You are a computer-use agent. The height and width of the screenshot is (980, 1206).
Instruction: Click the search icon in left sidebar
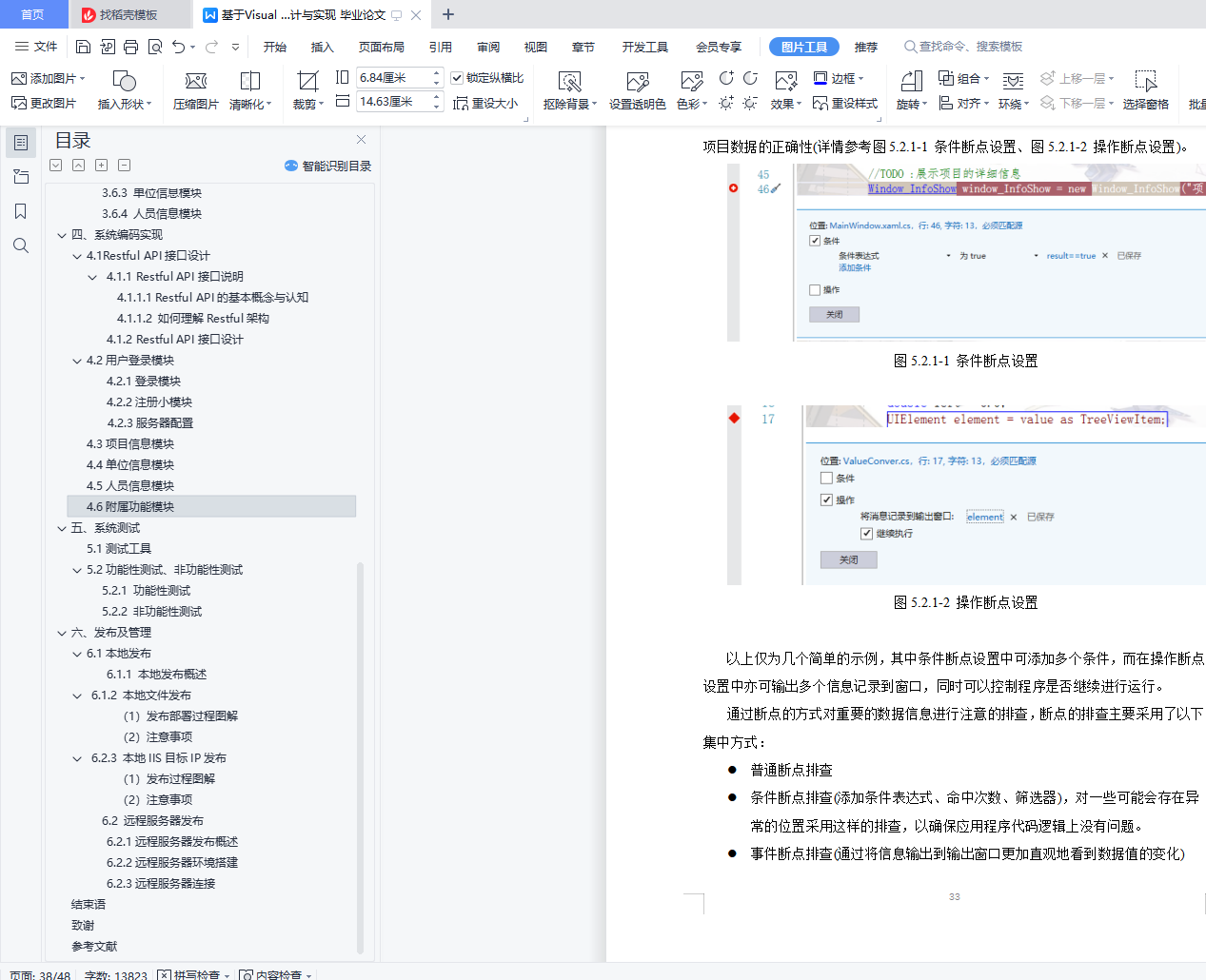pyautogui.click(x=20, y=245)
